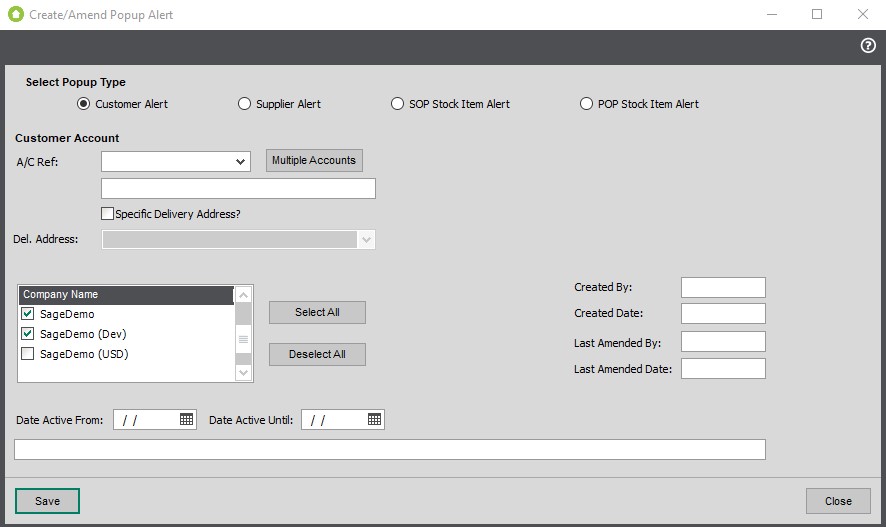Click the help question mark icon
886x527 pixels.
pyautogui.click(x=868, y=46)
